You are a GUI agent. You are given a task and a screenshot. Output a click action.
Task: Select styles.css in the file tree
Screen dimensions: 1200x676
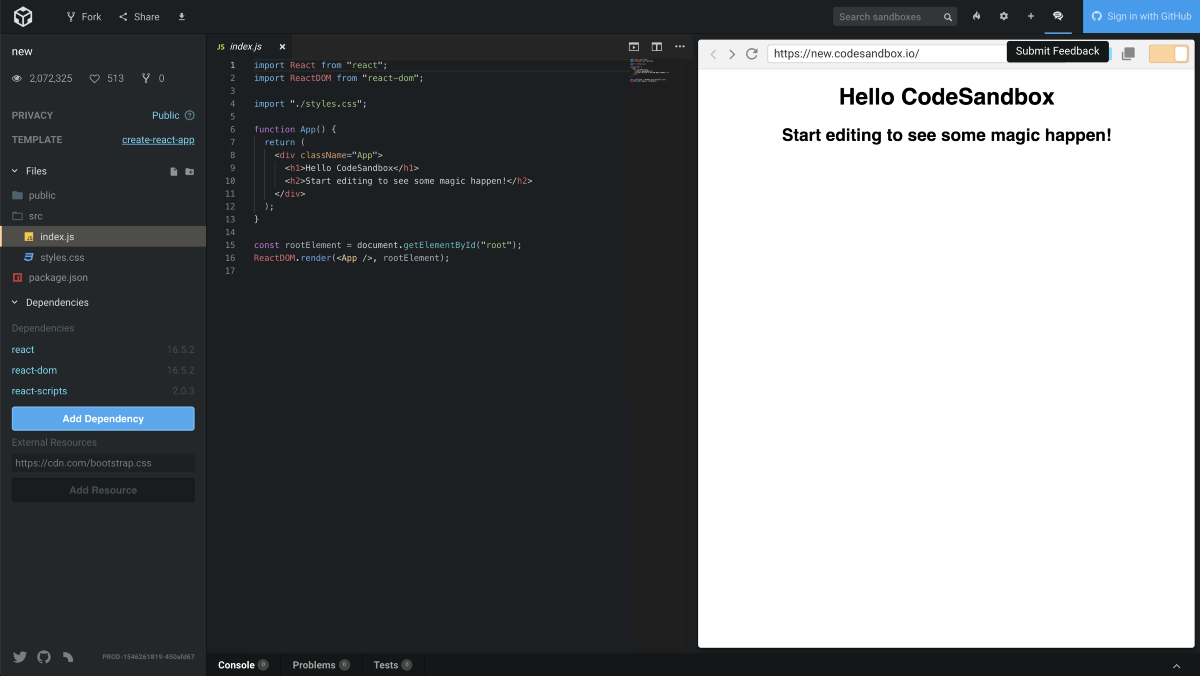(x=62, y=258)
